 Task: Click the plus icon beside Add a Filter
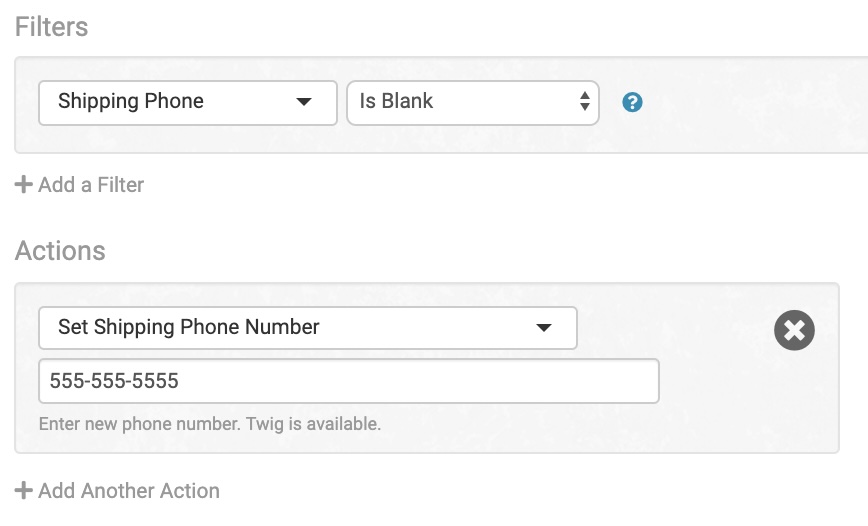pos(24,185)
